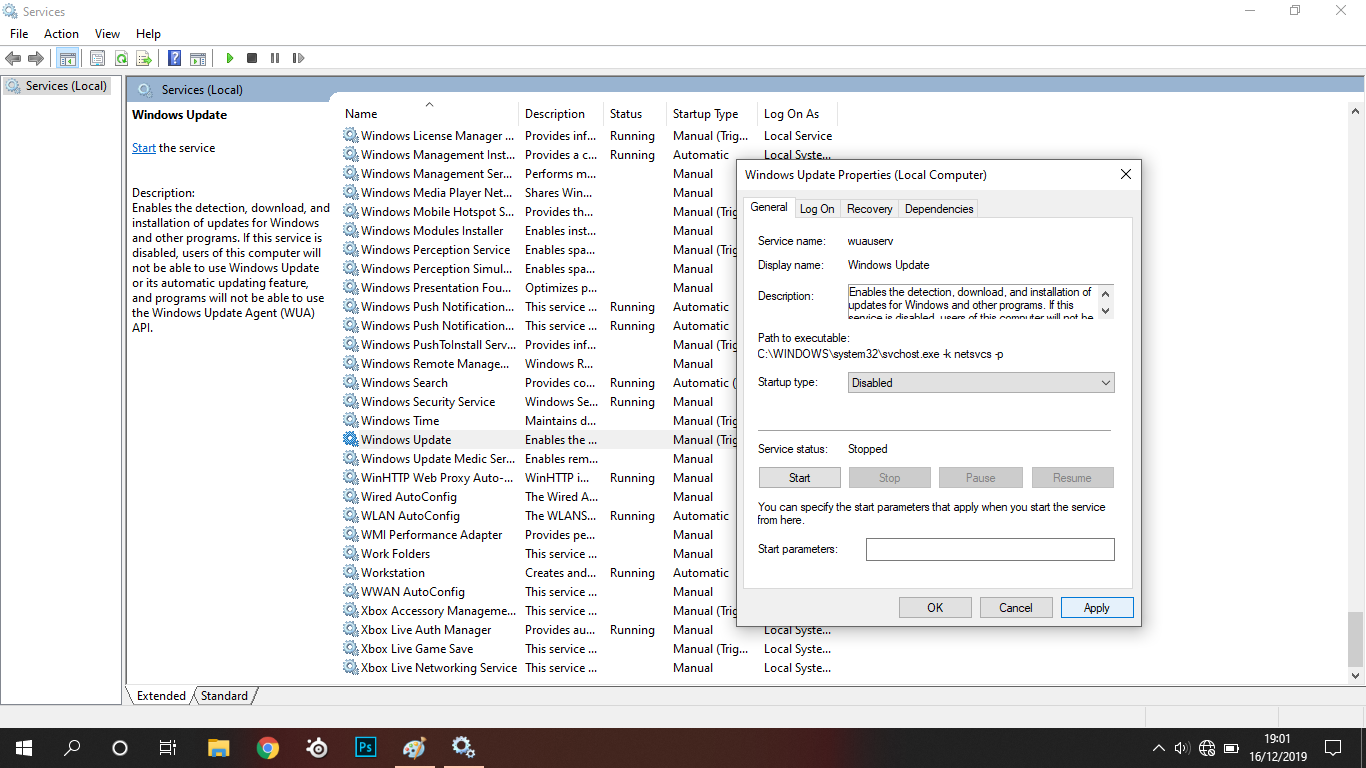Restart the service using the toolbar restart icon
The image size is (1366, 768).
(298, 58)
